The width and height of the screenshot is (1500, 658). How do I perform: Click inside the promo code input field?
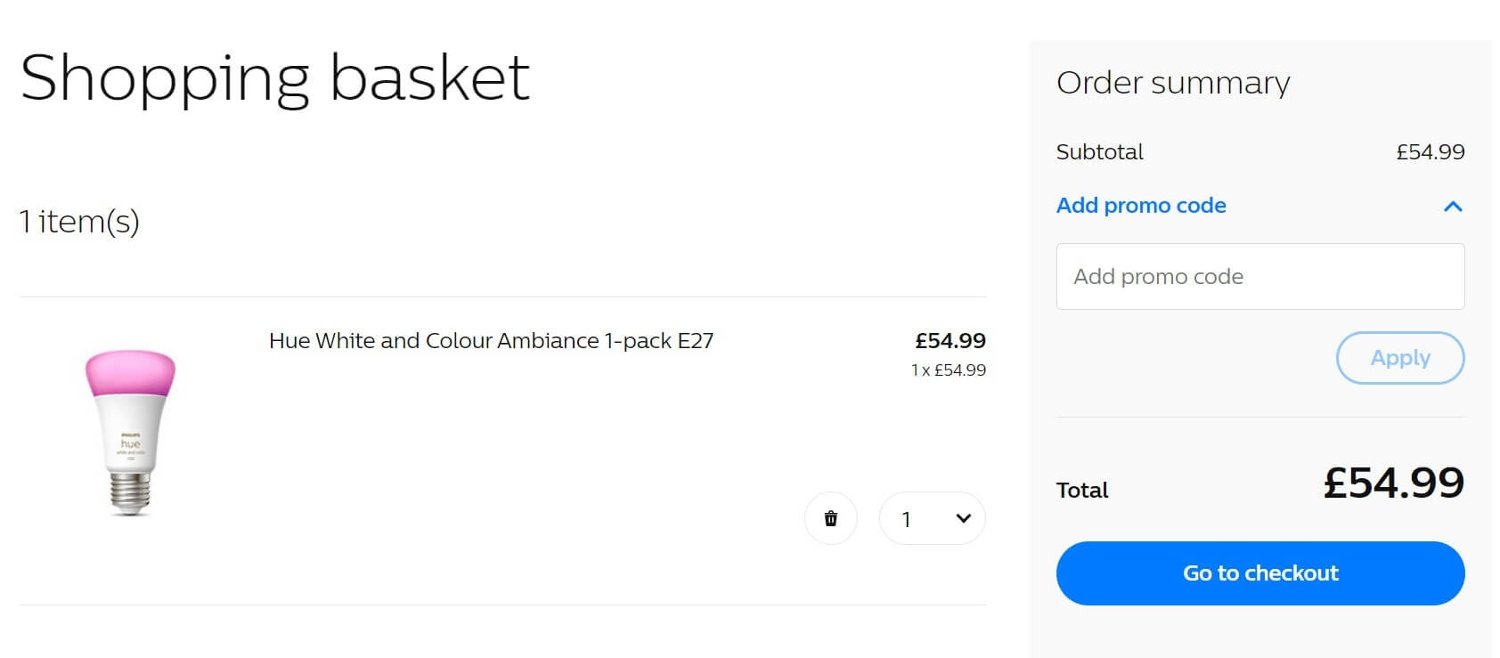click(x=1259, y=276)
